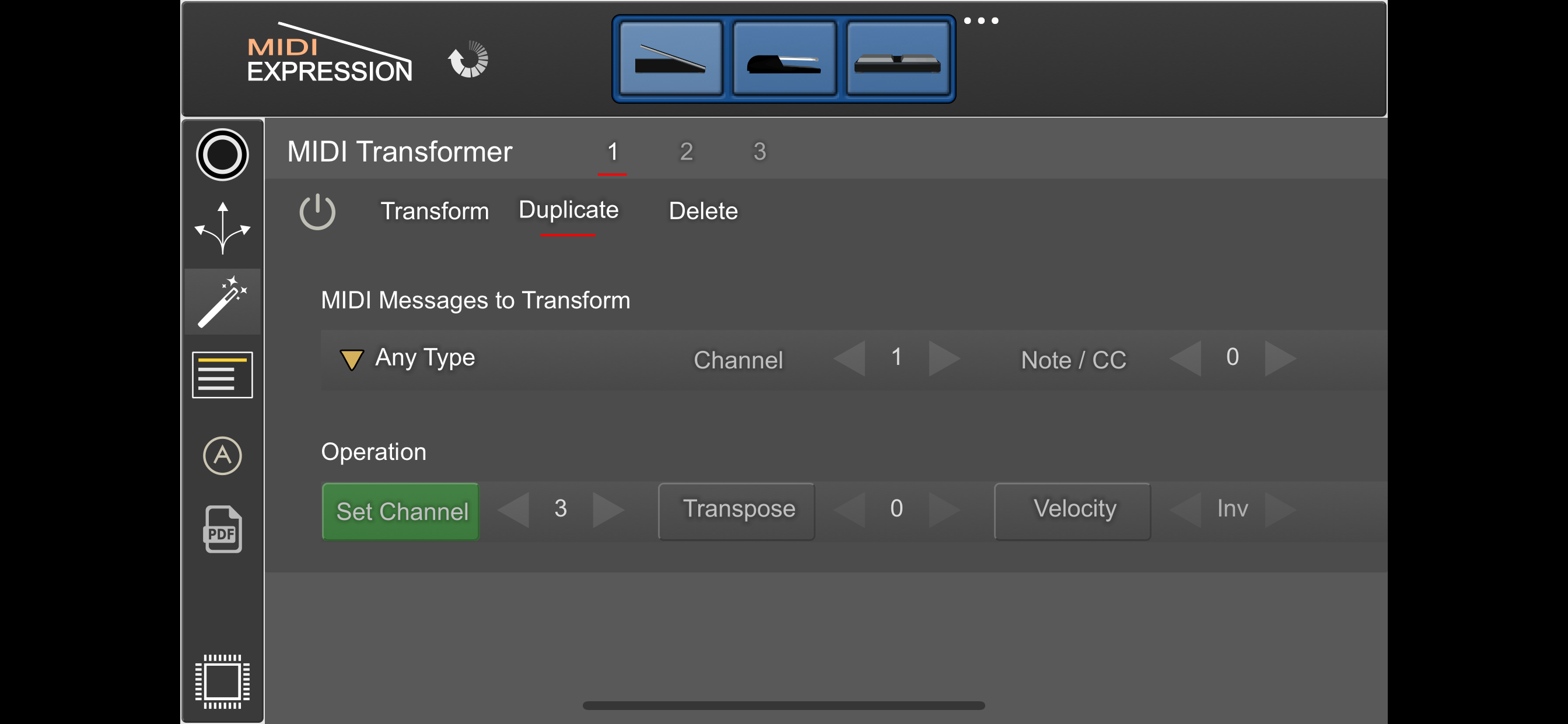Open the three-dots more menu
The width and height of the screenshot is (1568, 724).
pos(981,20)
